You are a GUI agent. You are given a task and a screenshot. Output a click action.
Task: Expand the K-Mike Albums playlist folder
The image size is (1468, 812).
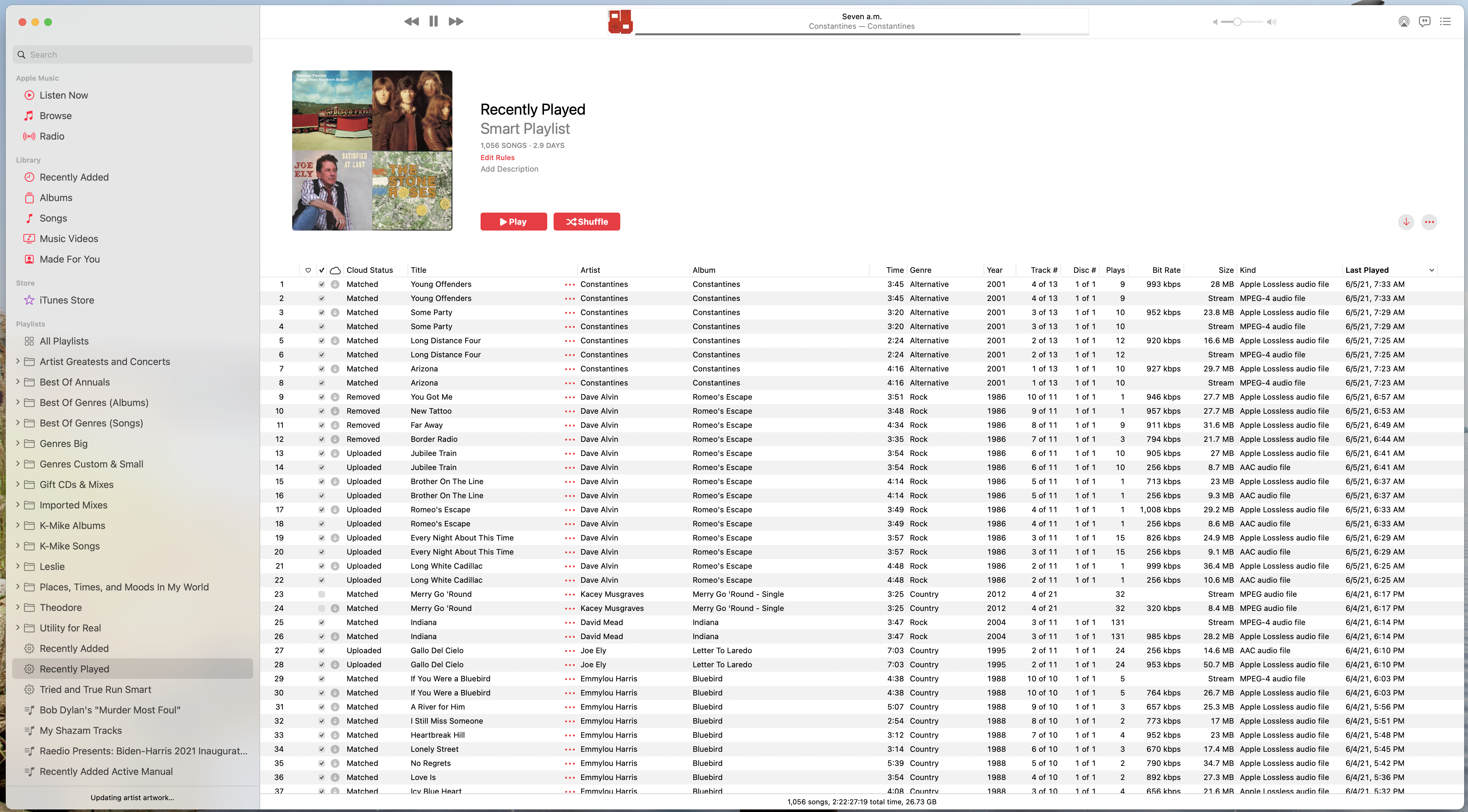tap(18, 525)
